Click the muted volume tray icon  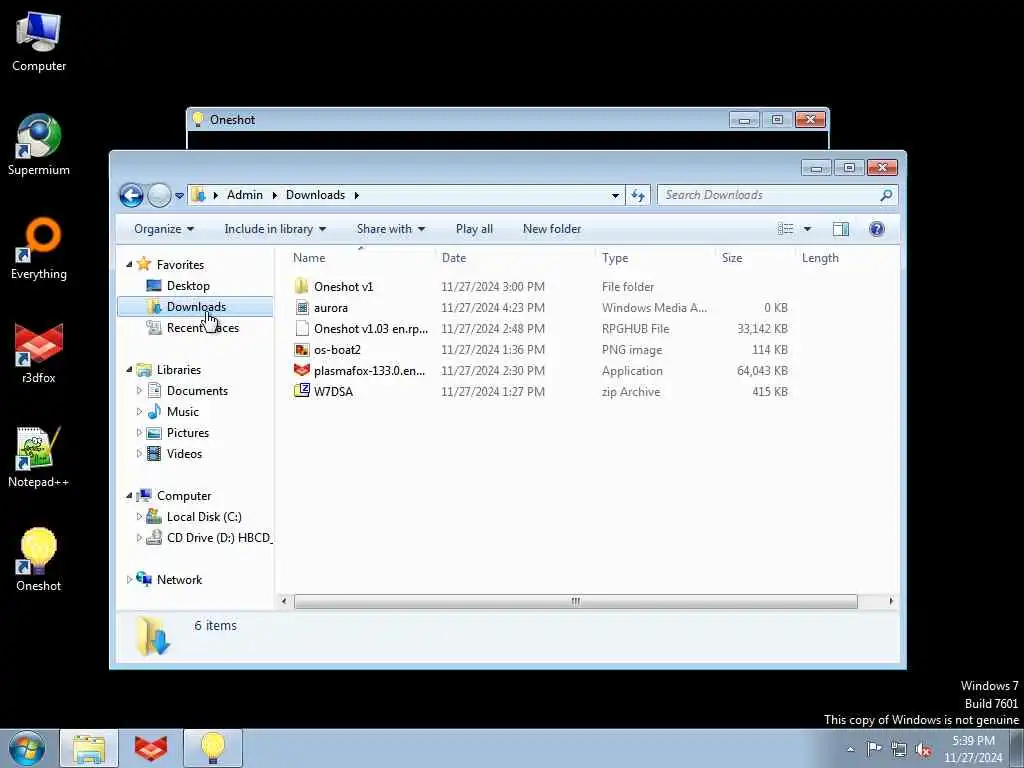point(923,749)
